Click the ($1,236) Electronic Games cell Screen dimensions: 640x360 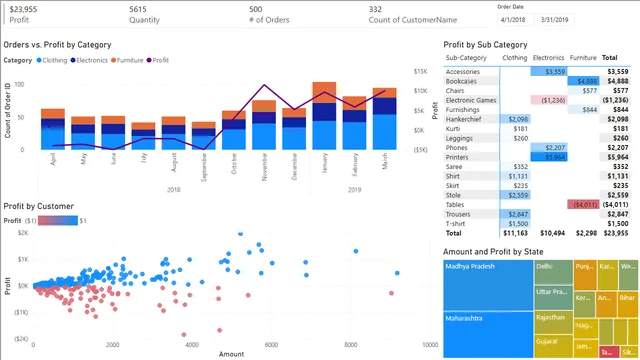pos(549,100)
